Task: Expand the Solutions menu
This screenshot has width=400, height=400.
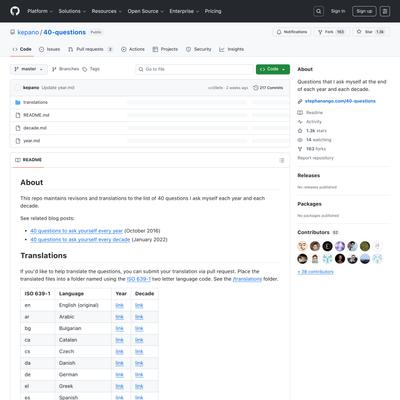Action: click(72, 11)
